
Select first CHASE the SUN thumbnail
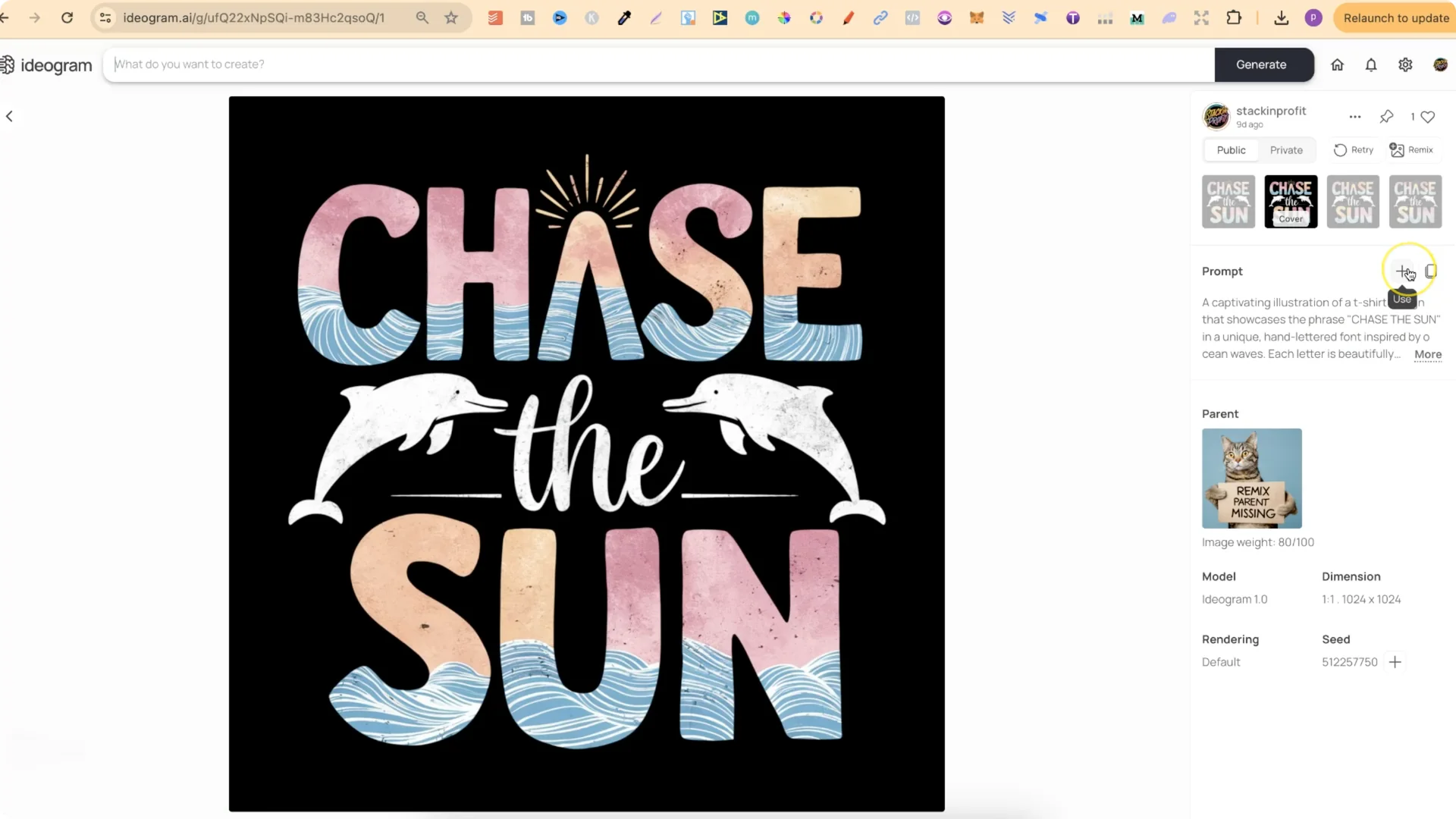[1228, 202]
